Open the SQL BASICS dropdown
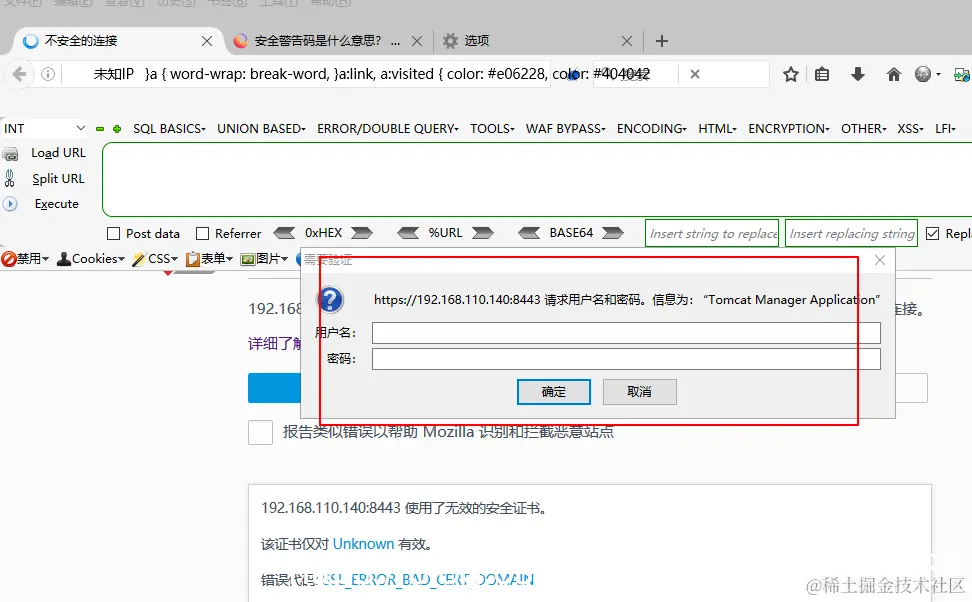The image size is (972, 602). [168, 128]
